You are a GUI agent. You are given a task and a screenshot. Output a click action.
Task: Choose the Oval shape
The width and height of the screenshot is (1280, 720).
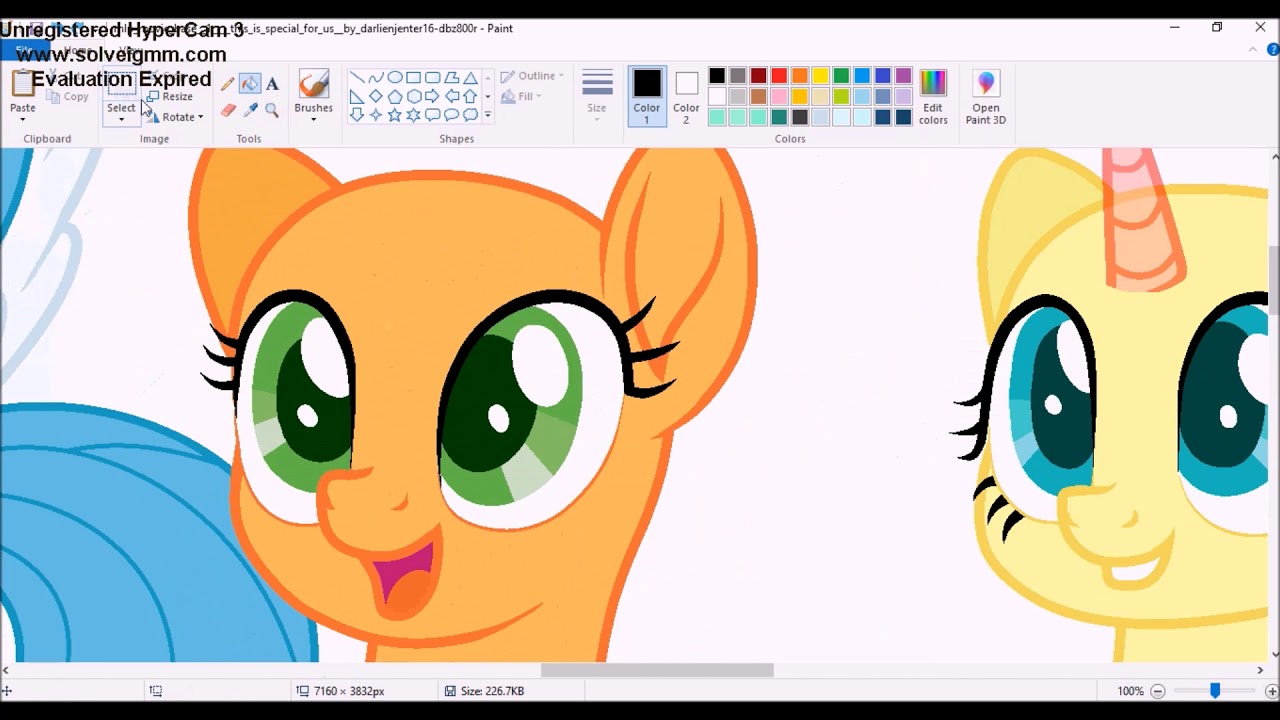pos(395,78)
